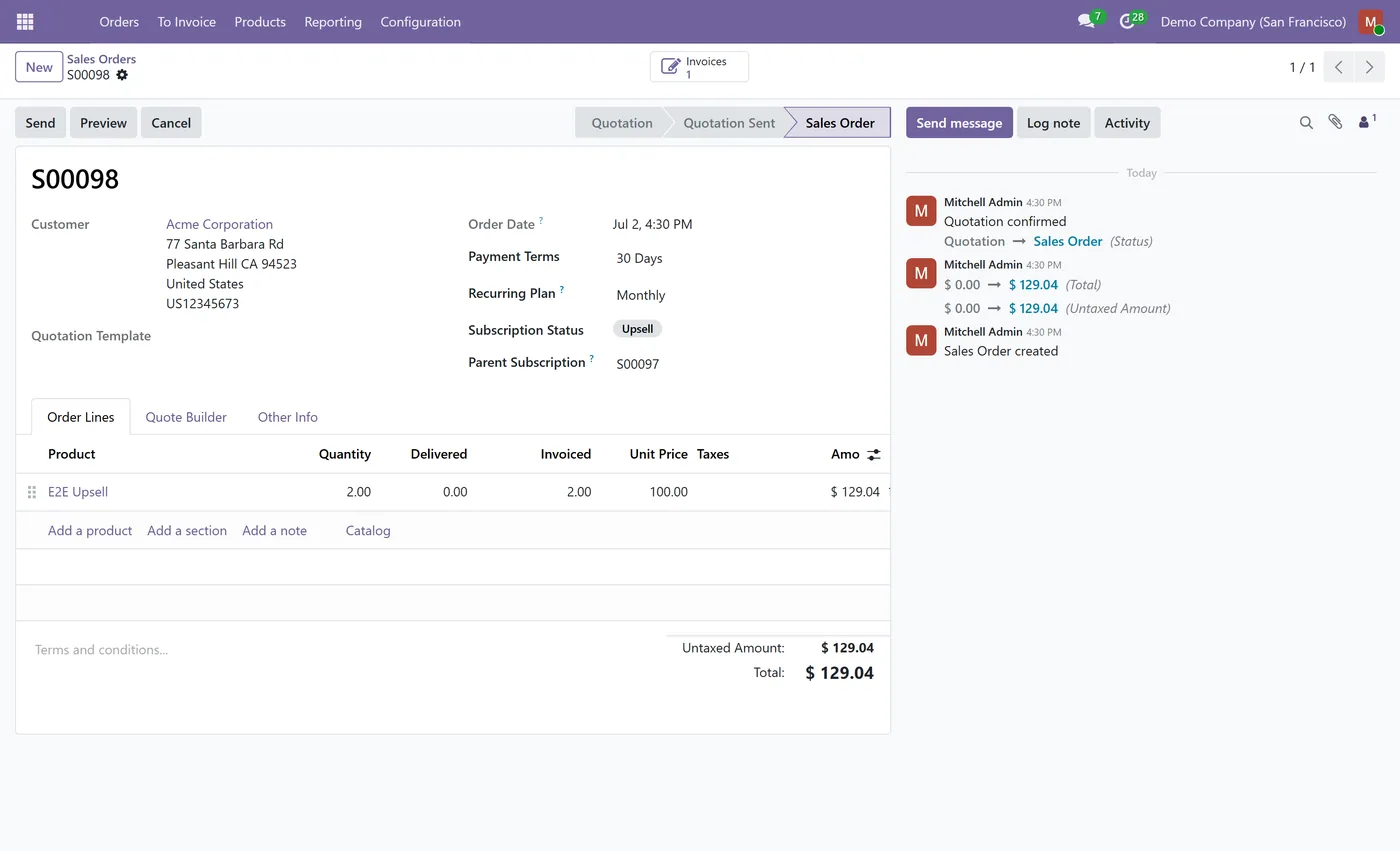Open the Invoices smart button
Screen dimensions: 1400x851
tap(699, 67)
